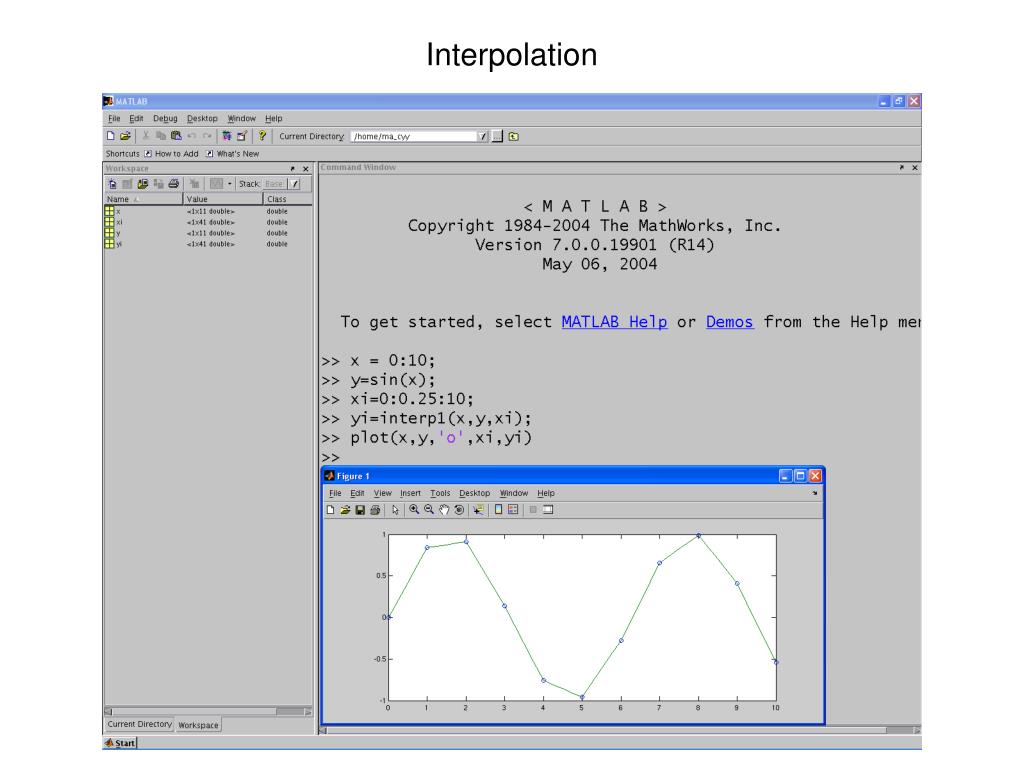This screenshot has width=1024, height=768.
Task: Toggle the Pan hand tool in Figure 1
Action: coord(444,510)
